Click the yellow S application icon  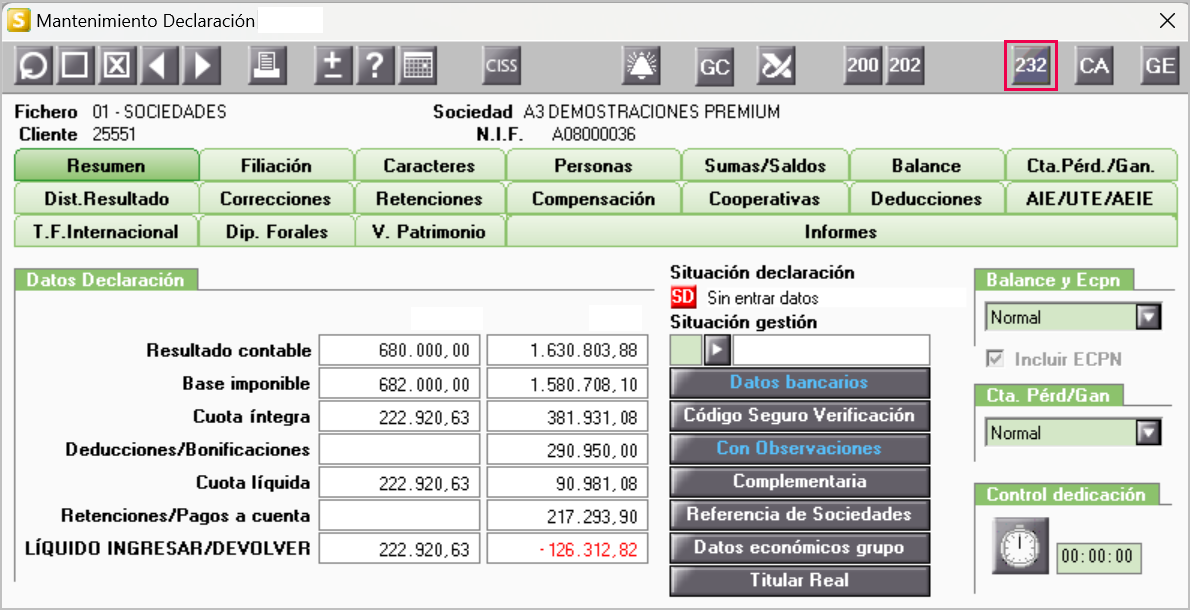point(21,20)
